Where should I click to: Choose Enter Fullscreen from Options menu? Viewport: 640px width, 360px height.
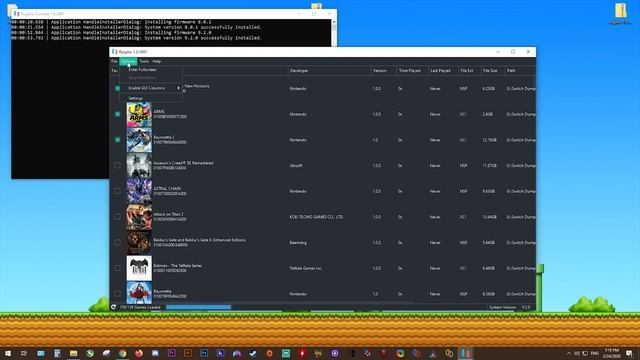click(151, 70)
